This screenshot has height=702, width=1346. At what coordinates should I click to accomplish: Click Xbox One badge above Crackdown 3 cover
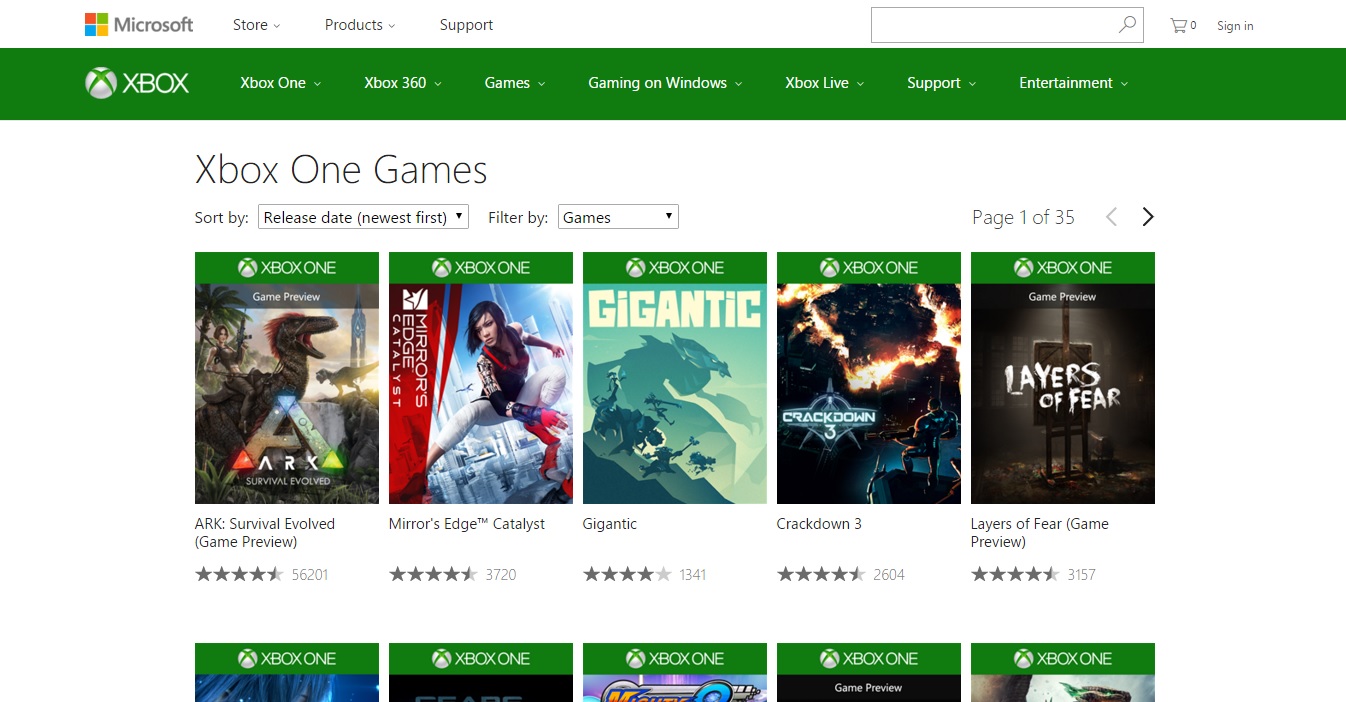pyautogui.click(x=869, y=268)
